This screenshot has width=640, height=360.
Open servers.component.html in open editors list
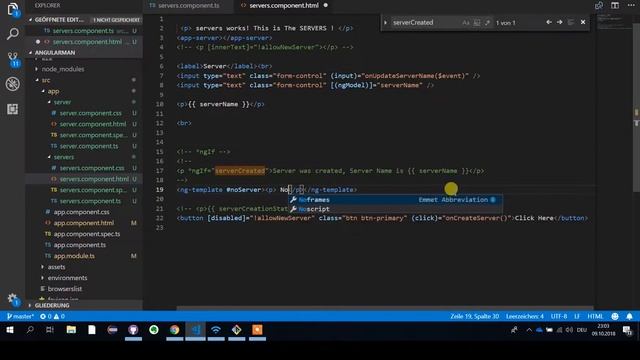84,42
